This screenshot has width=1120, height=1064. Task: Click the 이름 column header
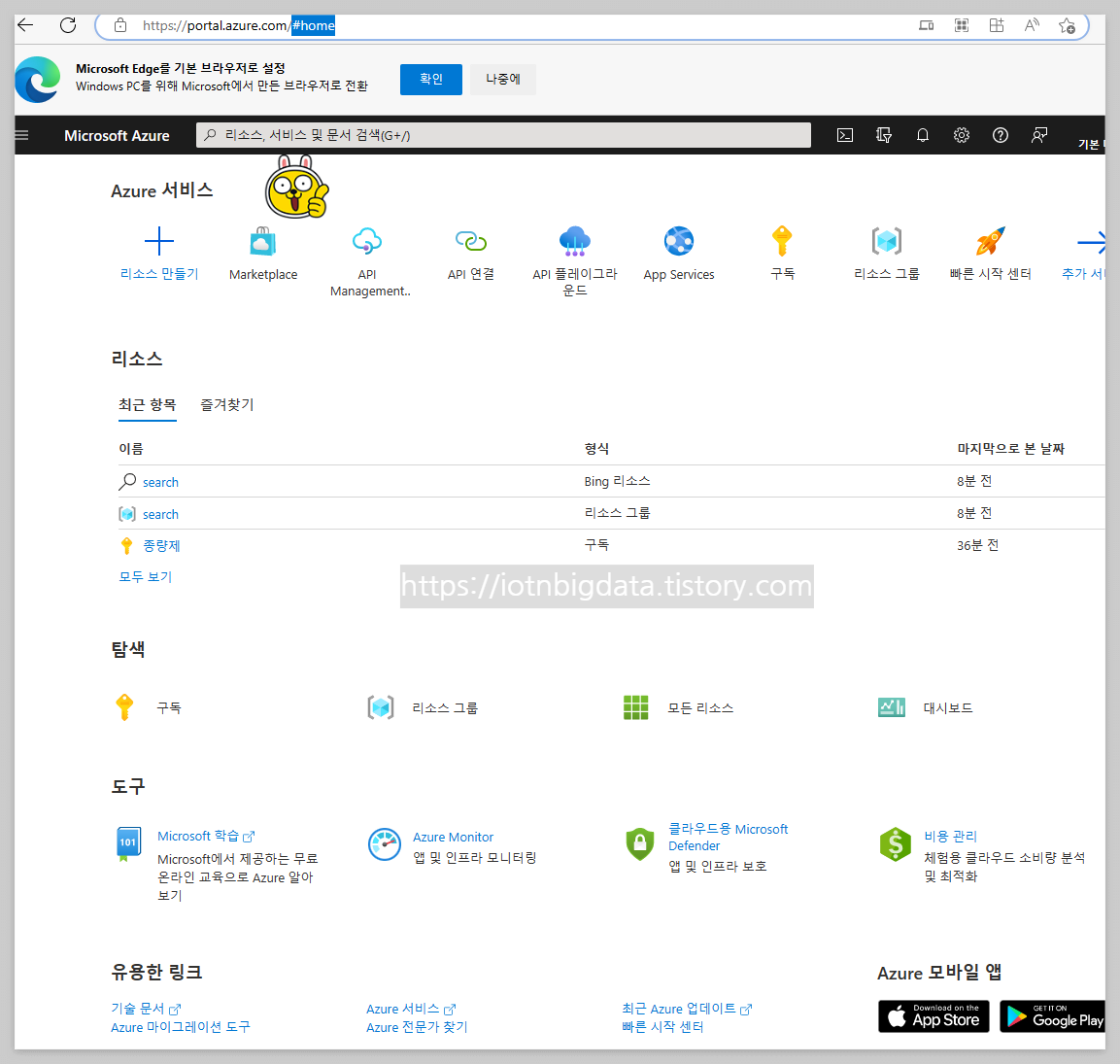(x=131, y=449)
